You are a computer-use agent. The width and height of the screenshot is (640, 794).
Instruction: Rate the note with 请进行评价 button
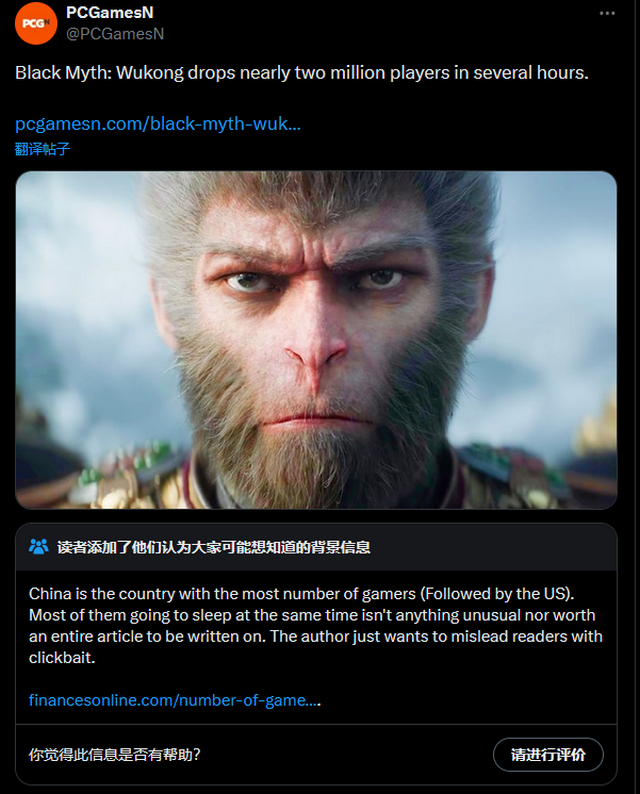(548, 755)
